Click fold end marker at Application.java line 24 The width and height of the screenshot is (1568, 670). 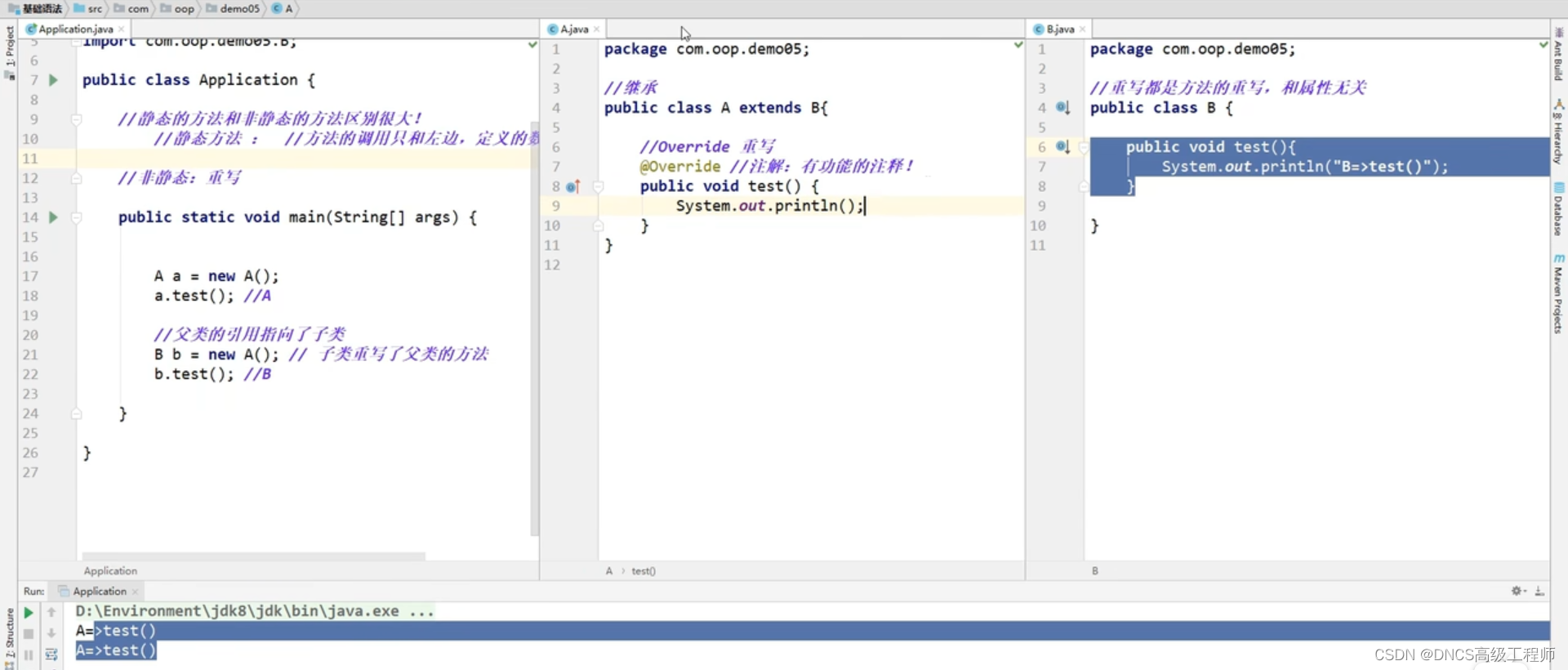[x=76, y=413]
